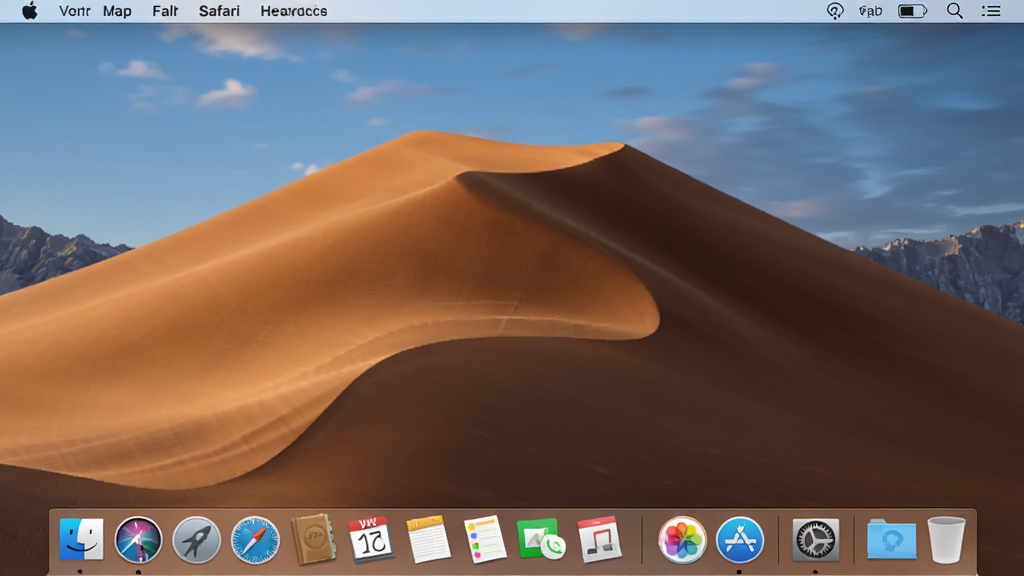Screen dimensions: 1024x576
Task: Open the Vonr menu bar item
Action: 74,11
